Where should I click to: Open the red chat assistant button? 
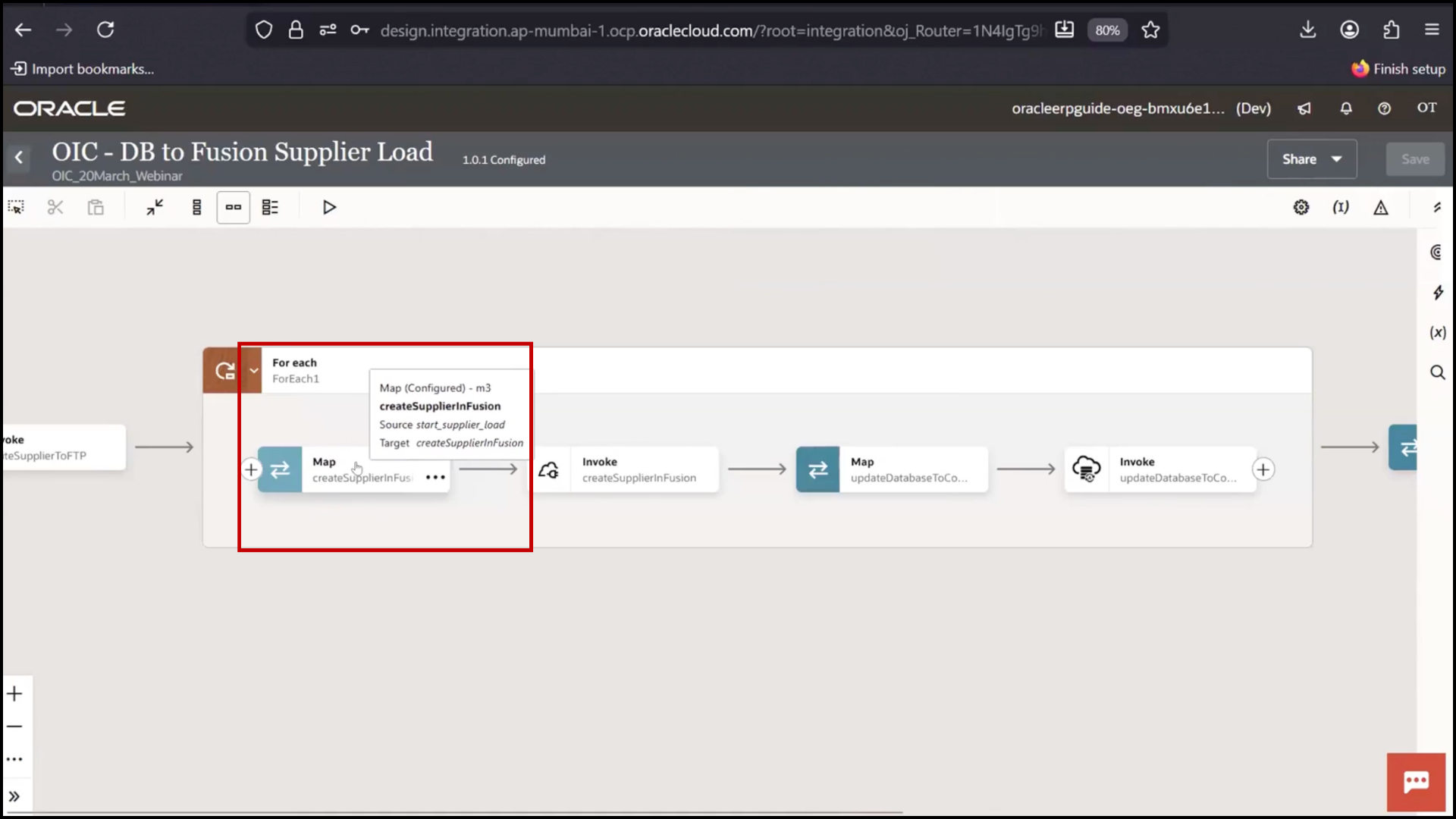point(1416,782)
